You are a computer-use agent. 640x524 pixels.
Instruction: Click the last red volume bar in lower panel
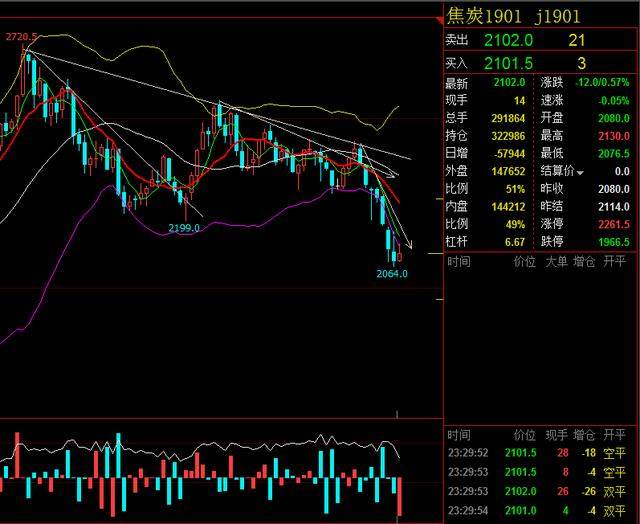tap(400, 497)
